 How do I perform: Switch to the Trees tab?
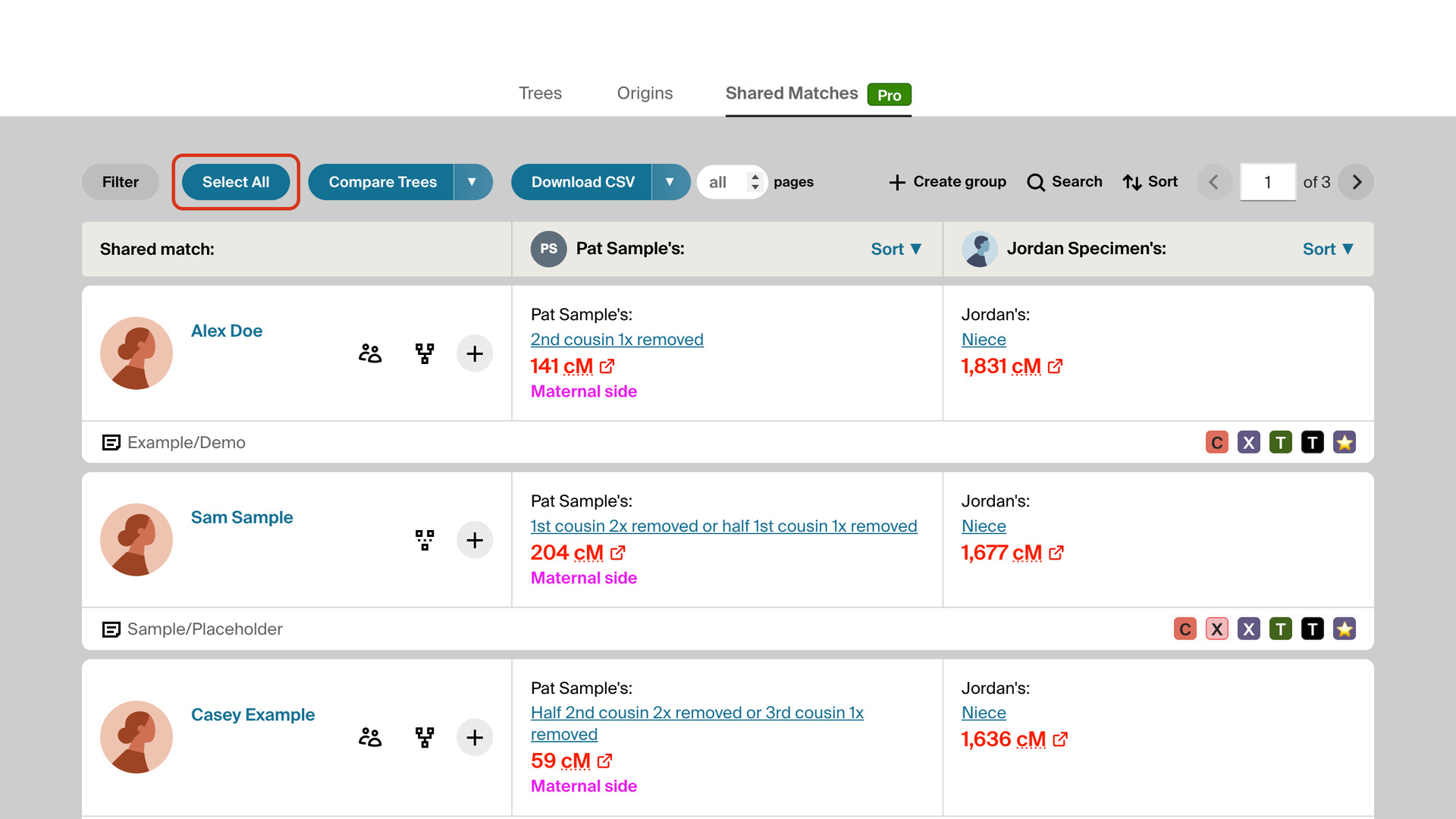[x=540, y=93]
